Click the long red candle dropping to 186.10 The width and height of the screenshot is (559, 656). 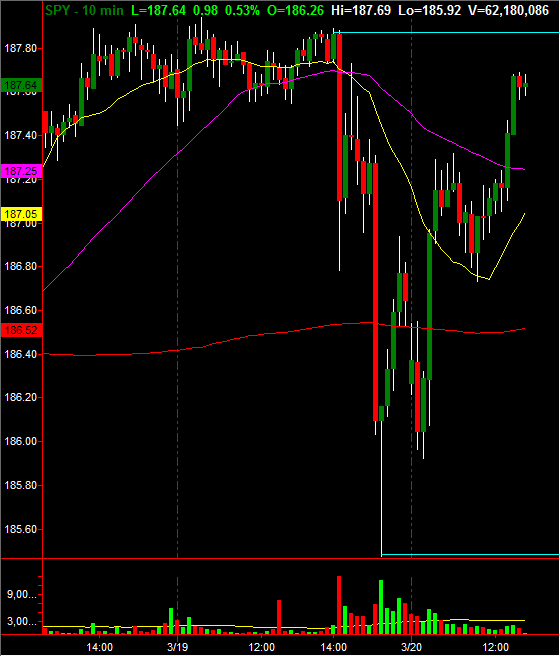pos(375,292)
